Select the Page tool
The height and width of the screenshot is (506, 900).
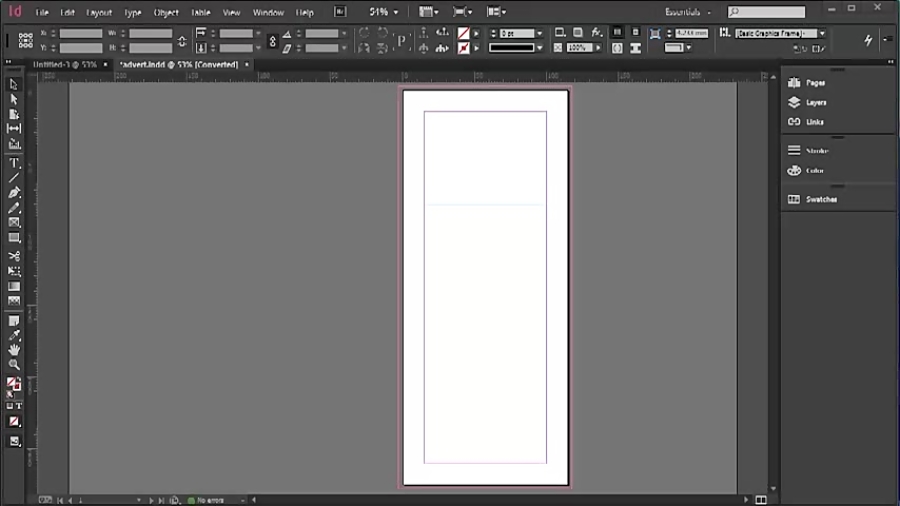coord(14,114)
